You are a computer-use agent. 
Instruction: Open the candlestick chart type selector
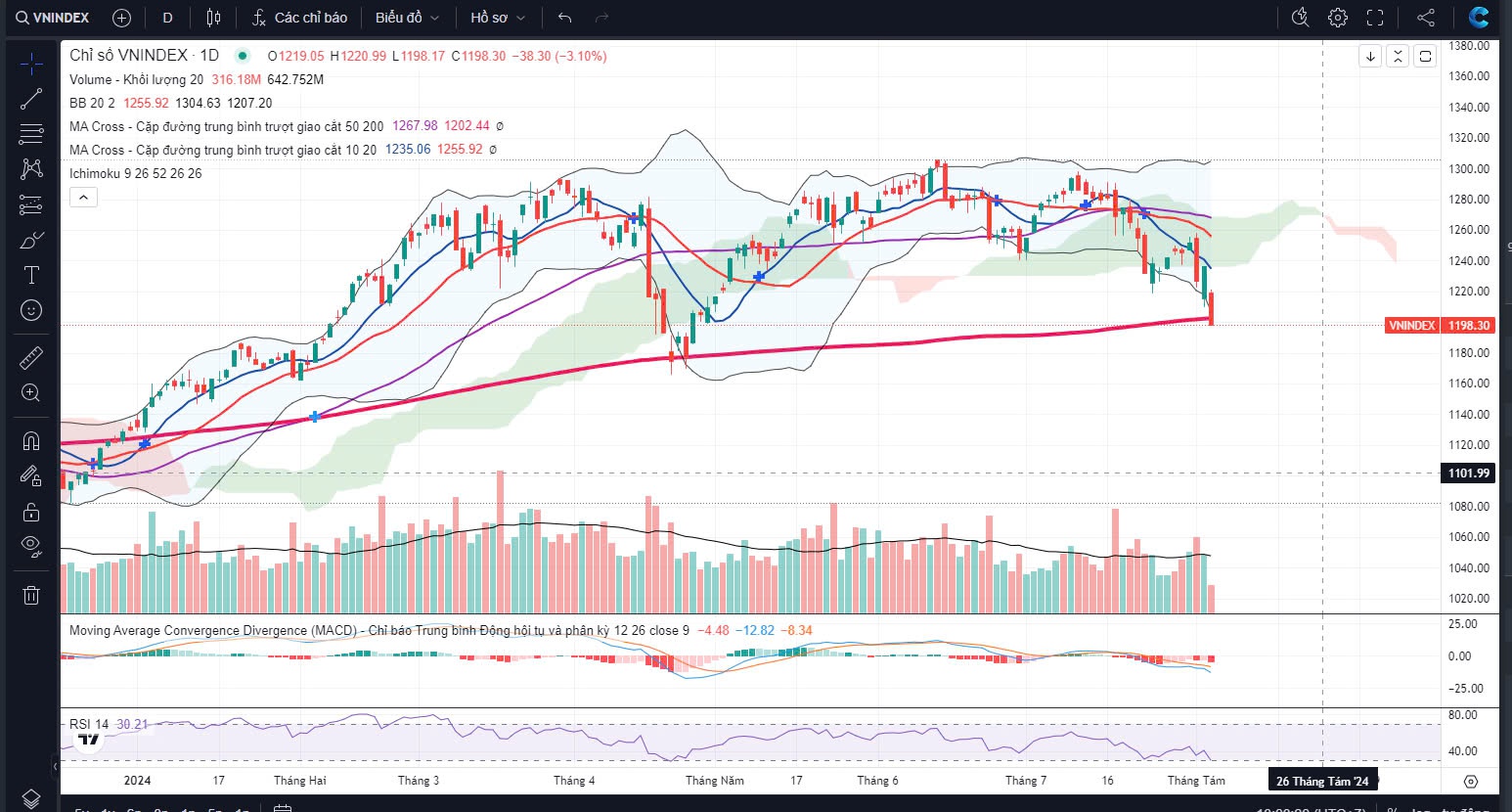(x=214, y=18)
